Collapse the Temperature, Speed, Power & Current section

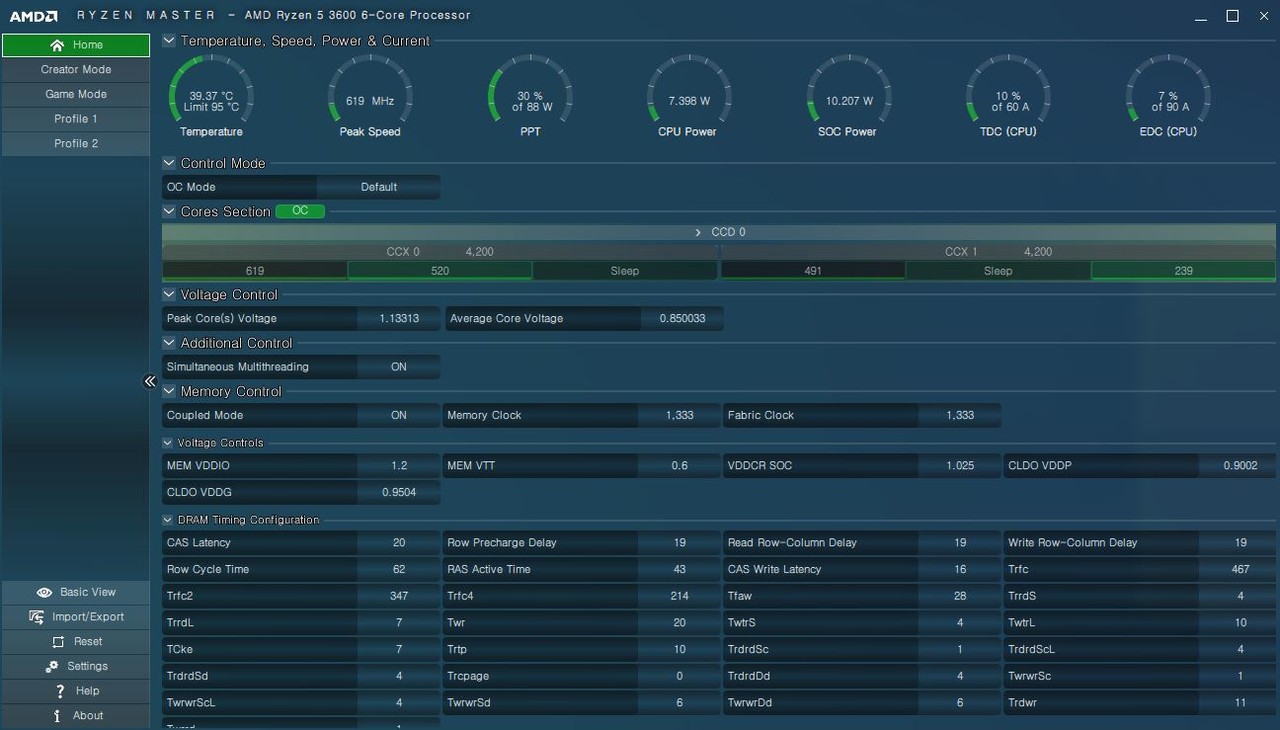coord(169,41)
